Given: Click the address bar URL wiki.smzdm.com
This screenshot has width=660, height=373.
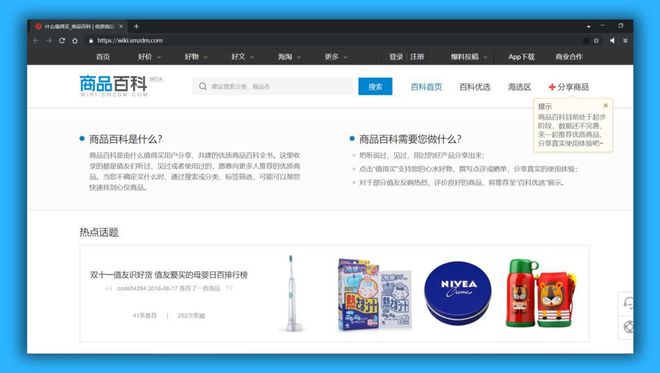Looking at the screenshot, I should point(130,40).
